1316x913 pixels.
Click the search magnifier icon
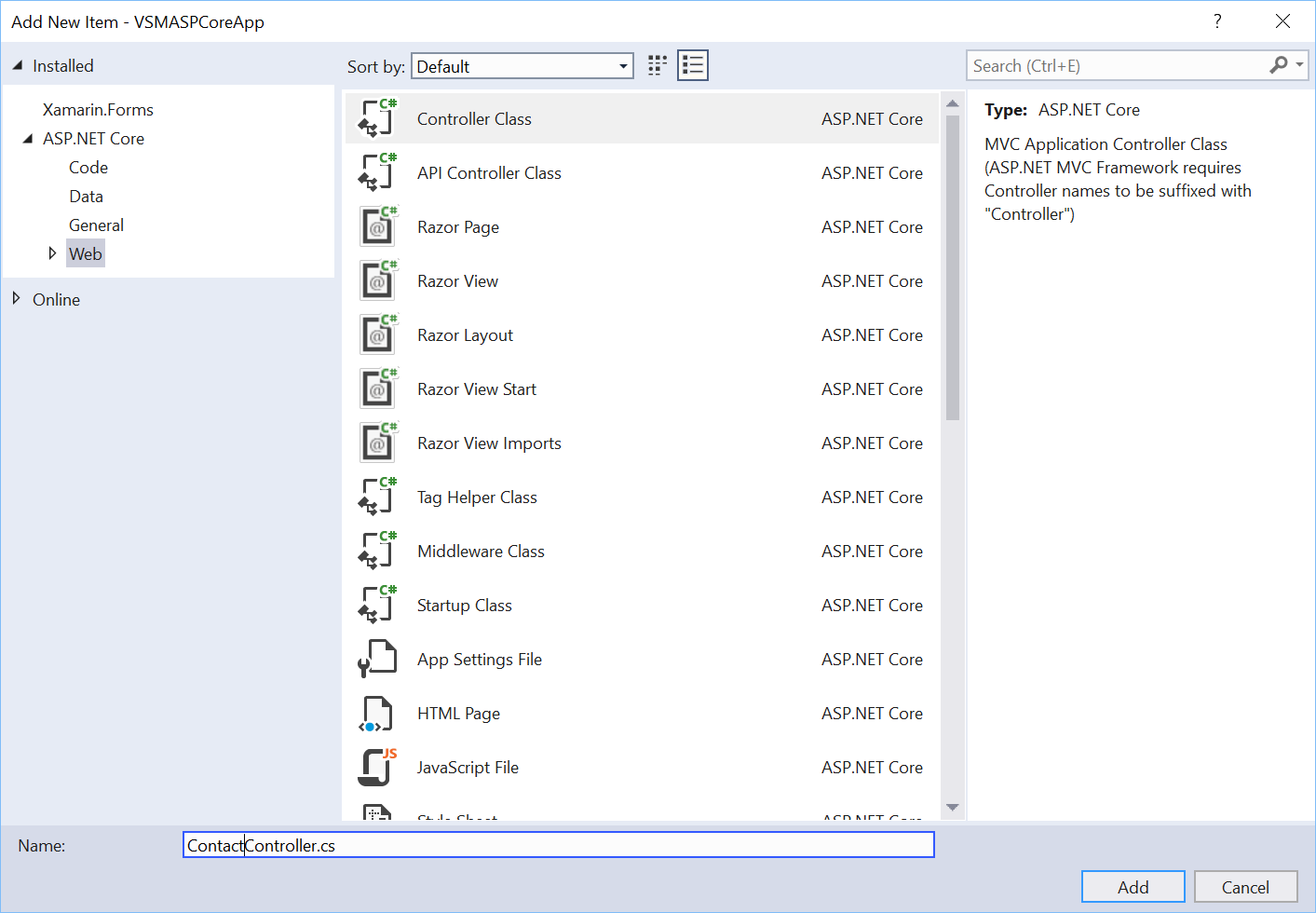pos(1279,65)
